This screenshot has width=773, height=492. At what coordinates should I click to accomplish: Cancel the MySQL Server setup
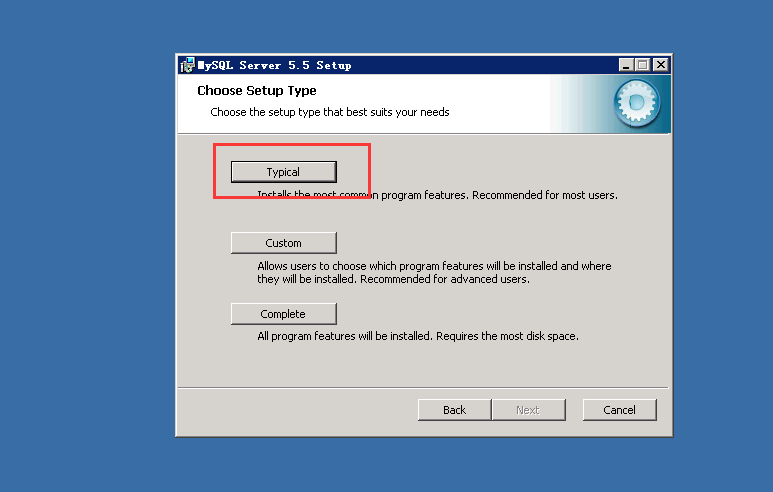(x=619, y=410)
